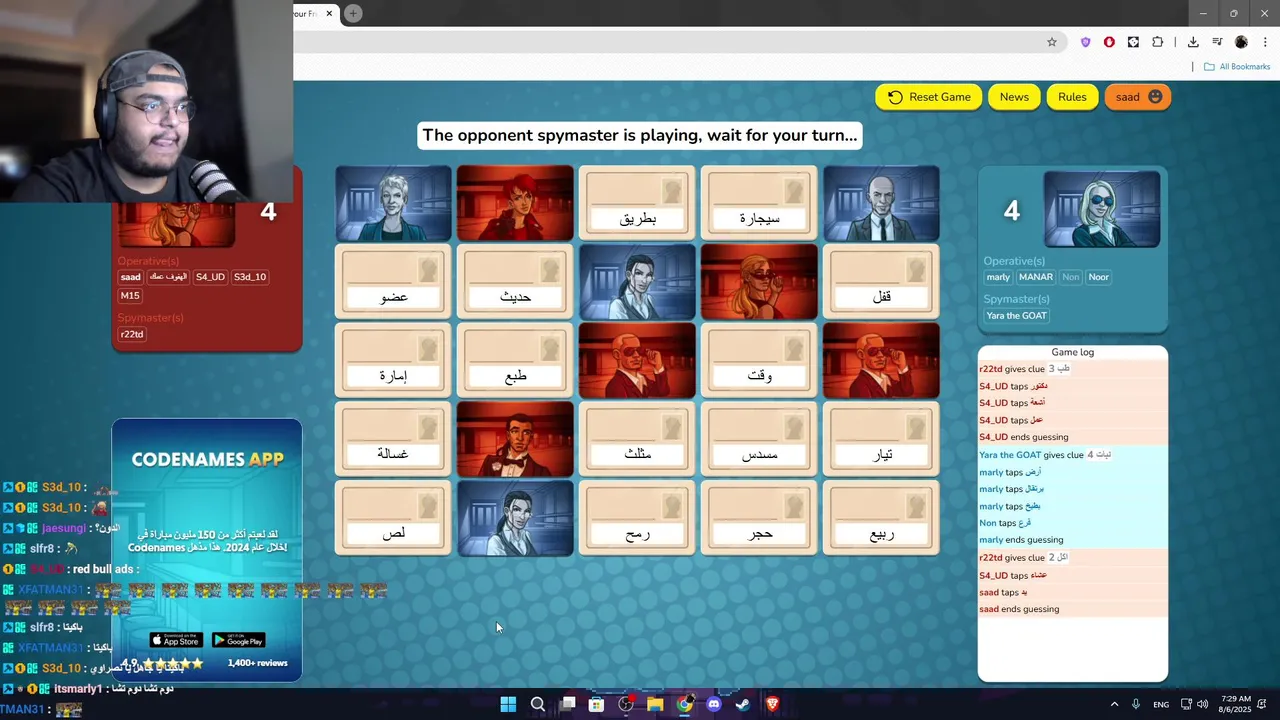Open Windows taskbar Search
The width and height of the screenshot is (1280, 720).
coord(538,704)
